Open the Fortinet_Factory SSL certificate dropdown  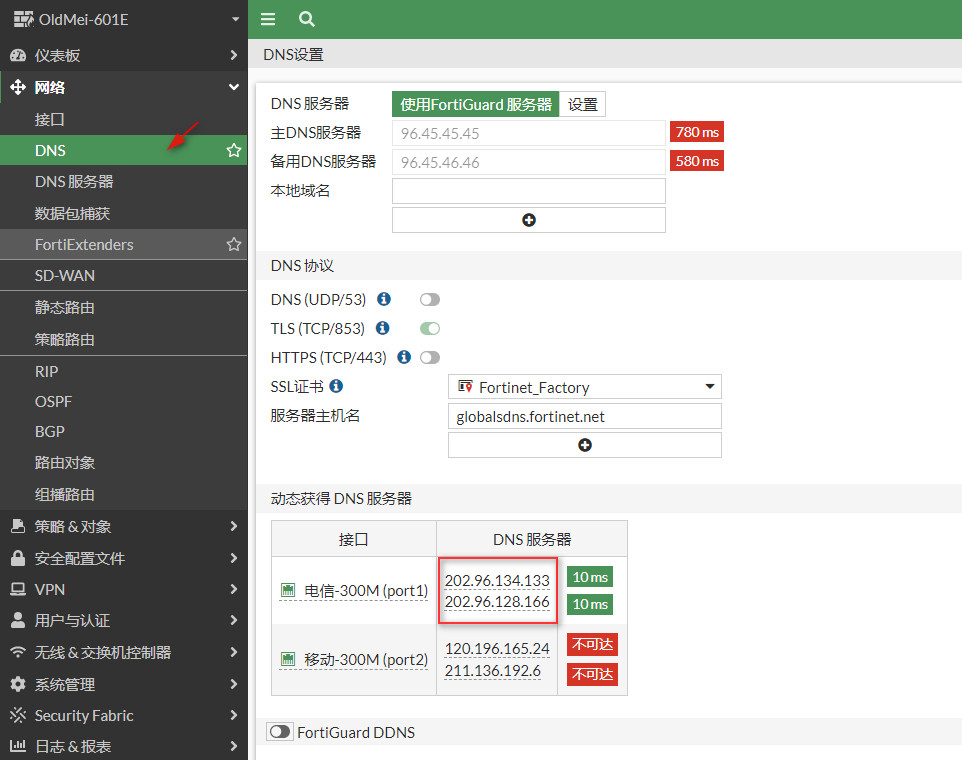point(585,387)
